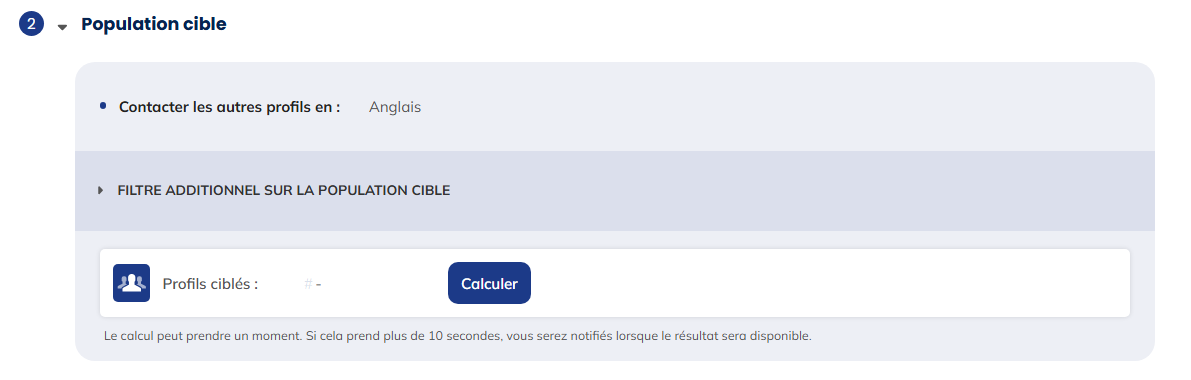Click the blue bullet before Contacter
The image size is (1191, 380).
pos(103,106)
